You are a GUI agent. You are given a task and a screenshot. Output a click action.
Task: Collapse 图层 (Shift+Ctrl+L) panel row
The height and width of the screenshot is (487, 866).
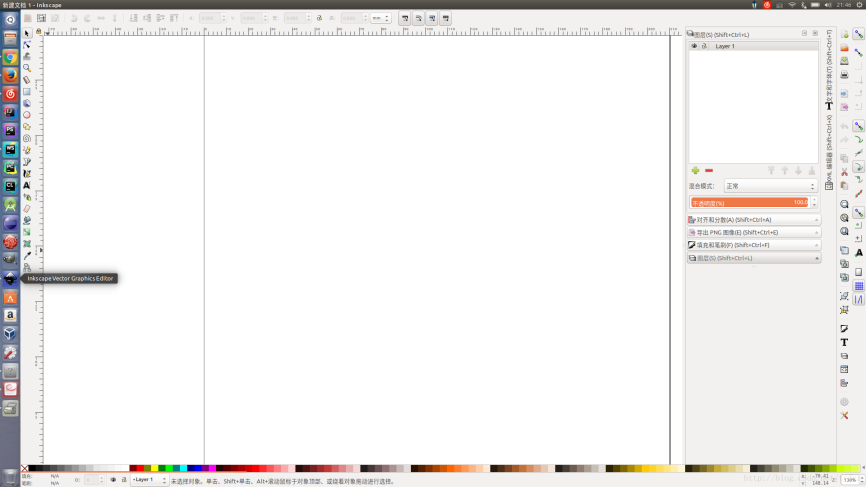coord(754,258)
